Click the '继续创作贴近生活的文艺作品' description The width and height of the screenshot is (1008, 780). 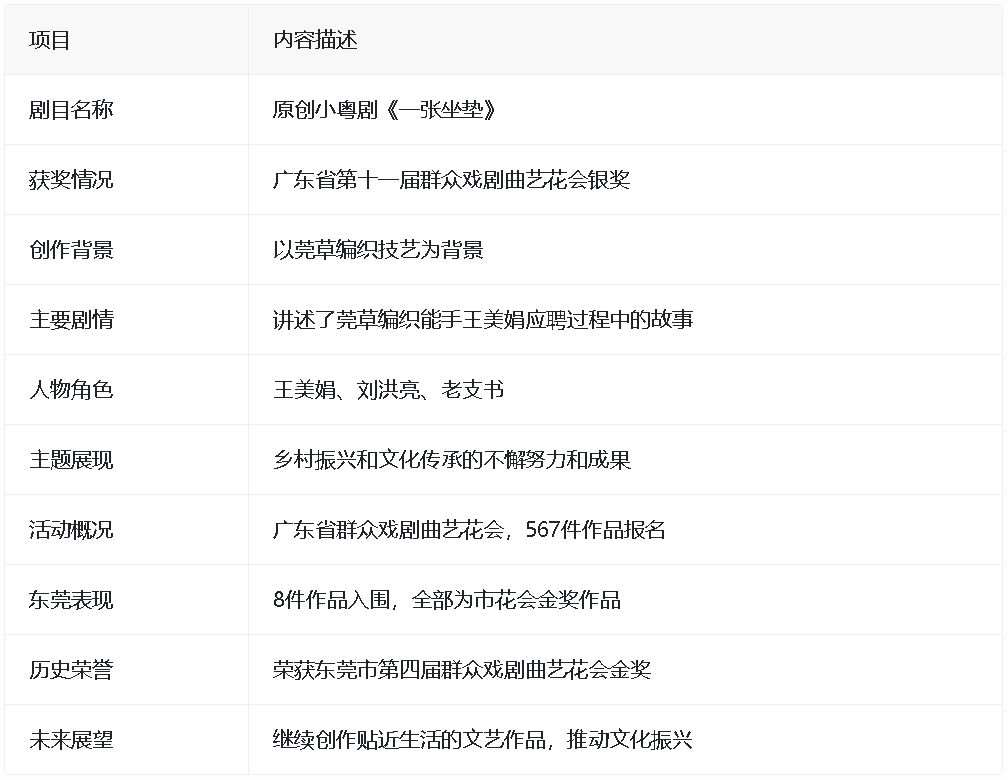[482, 740]
